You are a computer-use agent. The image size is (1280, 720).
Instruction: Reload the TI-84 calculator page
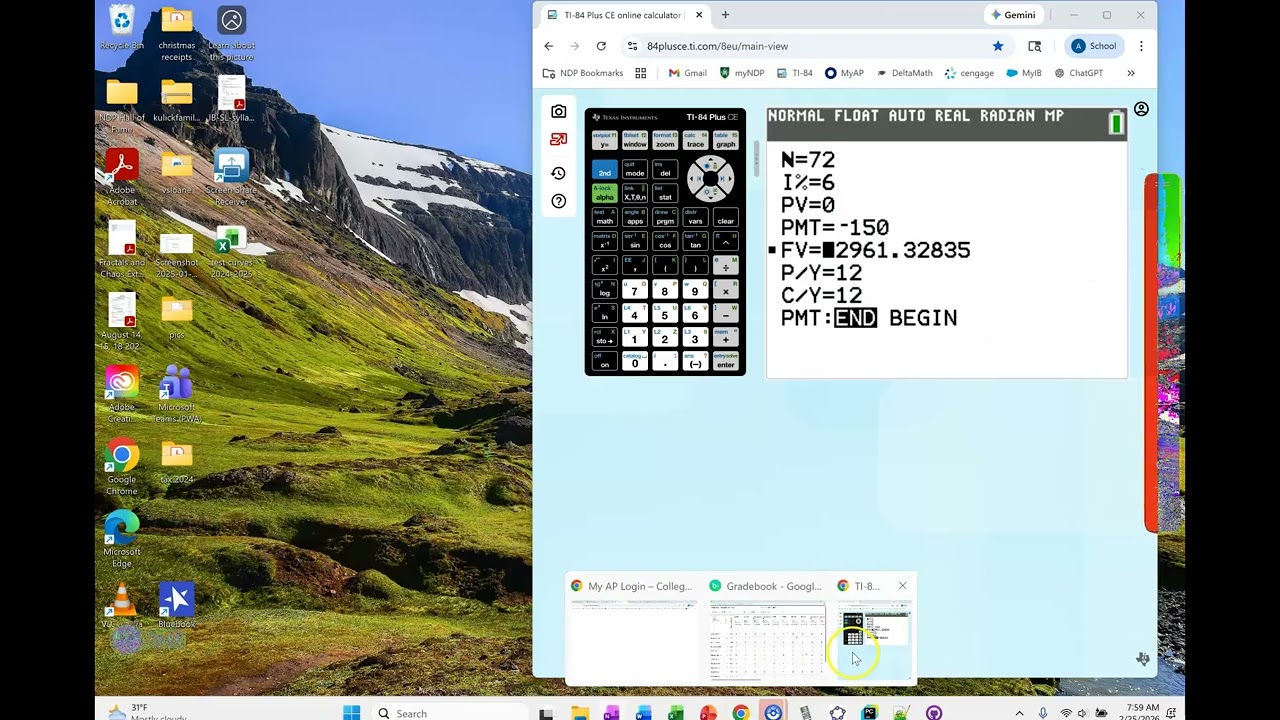pos(601,46)
